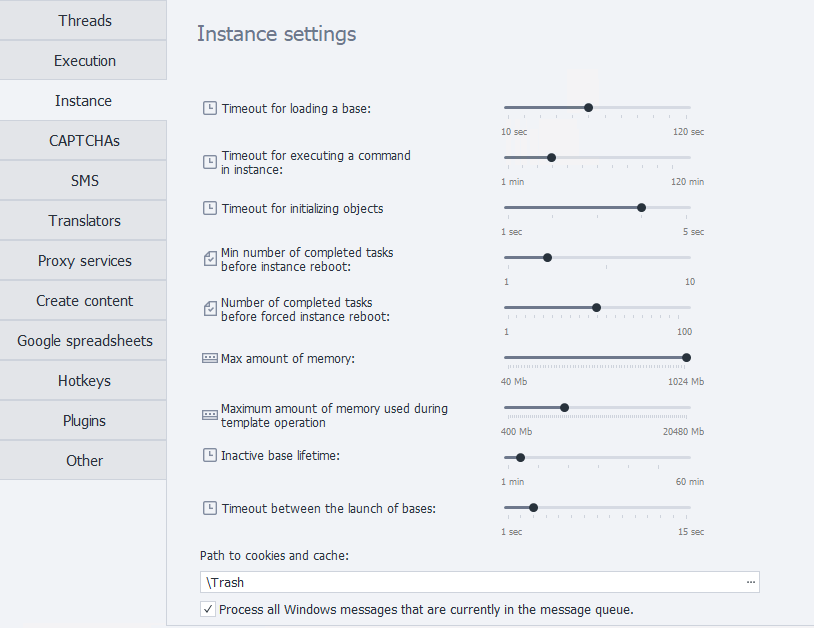The image size is (814, 628).
Task: Click memory icon next to Max amount of memory
Action: pyautogui.click(x=210, y=358)
